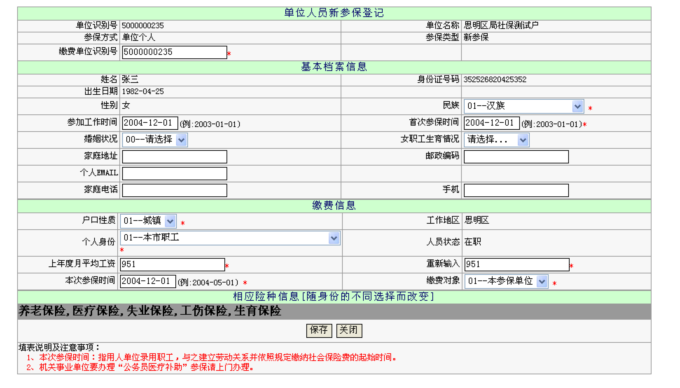Click the 家庭电话 input field

point(174,190)
